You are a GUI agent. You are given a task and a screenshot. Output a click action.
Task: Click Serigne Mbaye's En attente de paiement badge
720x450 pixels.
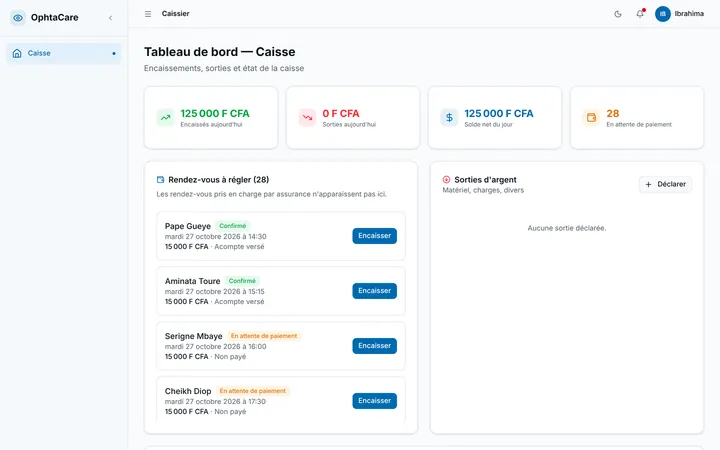264,336
